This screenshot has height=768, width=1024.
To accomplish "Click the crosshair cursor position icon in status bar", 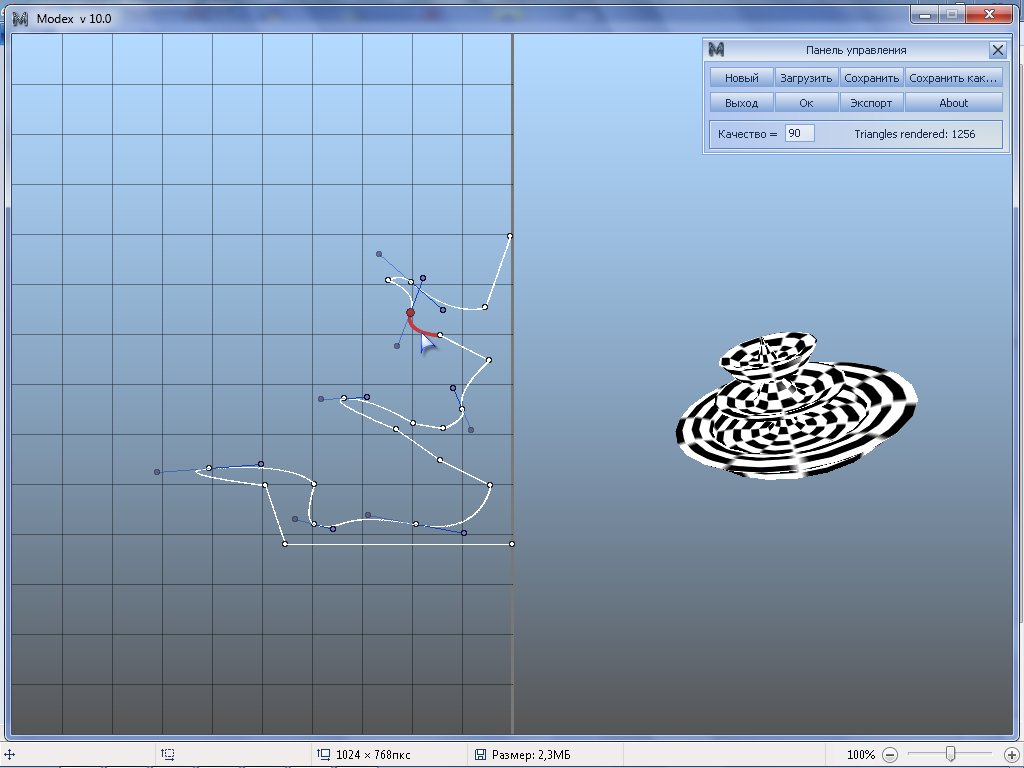I will click(10, 754).
